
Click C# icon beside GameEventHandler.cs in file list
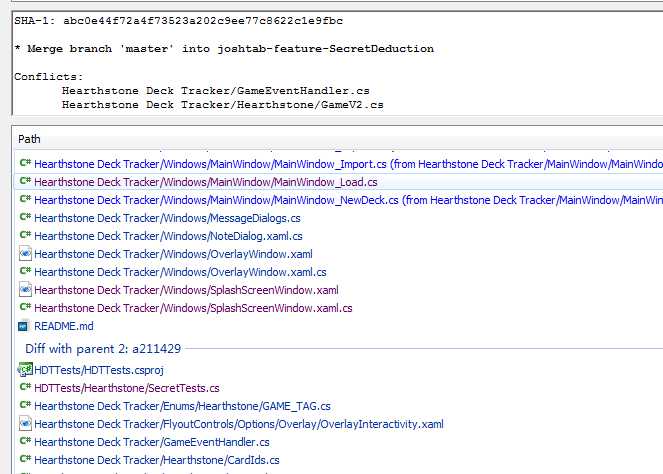click(x=25, y=441)
